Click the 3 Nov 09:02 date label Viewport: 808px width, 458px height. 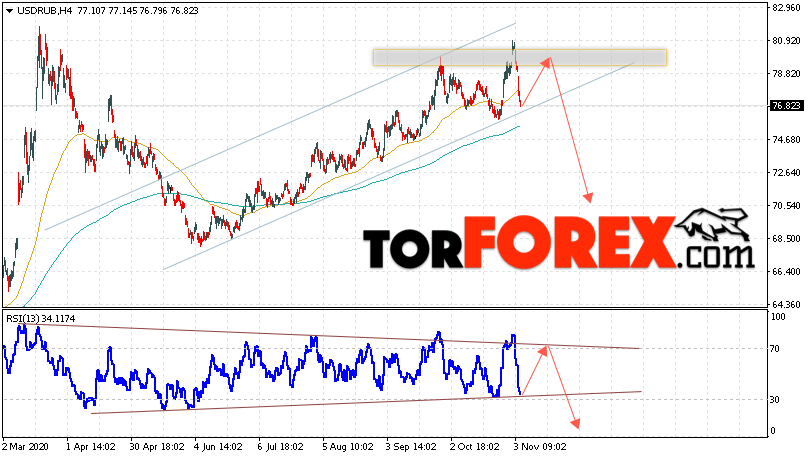coord(540,446)
